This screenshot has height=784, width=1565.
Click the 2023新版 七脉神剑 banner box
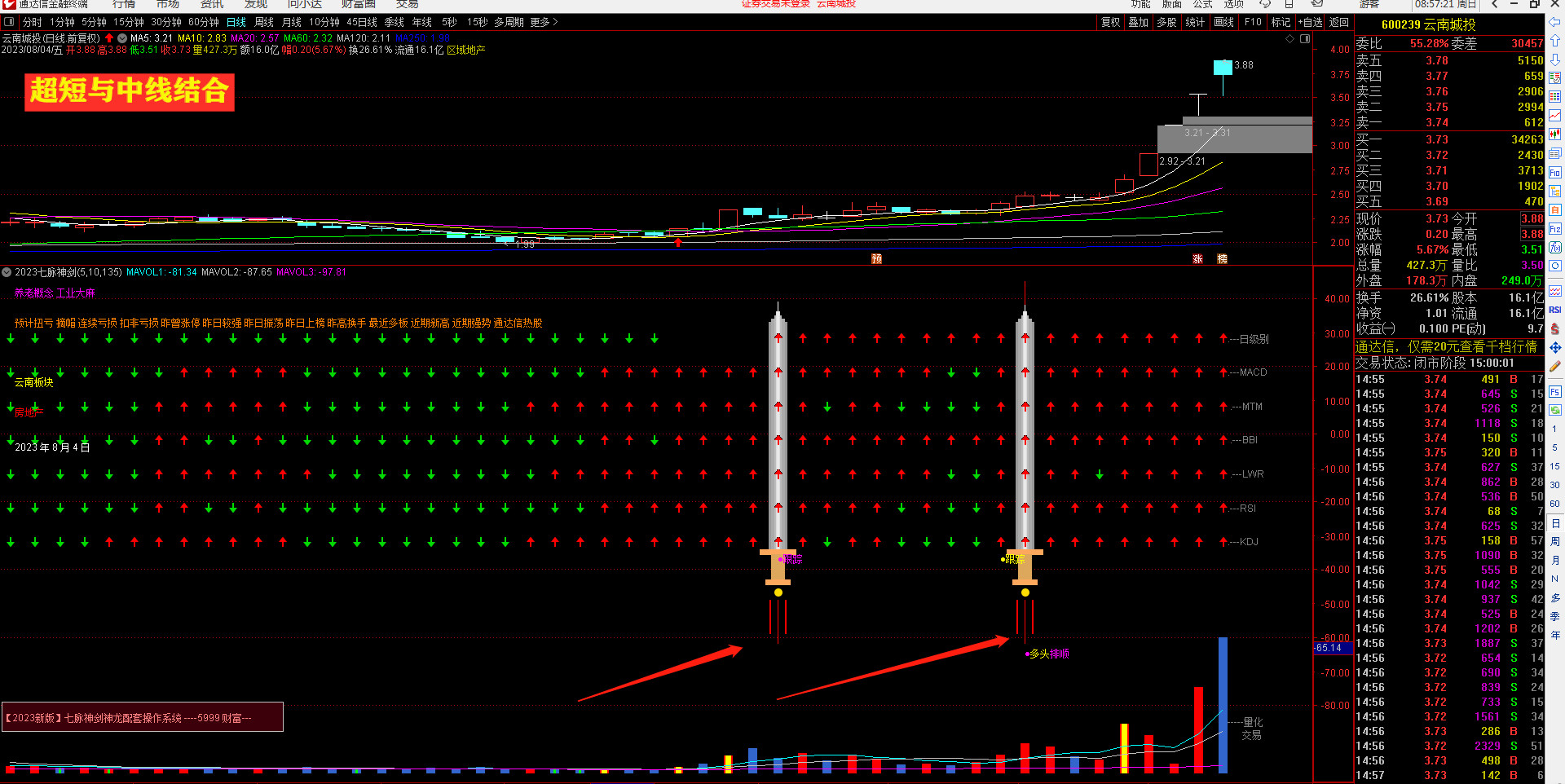tap(143, 717)
